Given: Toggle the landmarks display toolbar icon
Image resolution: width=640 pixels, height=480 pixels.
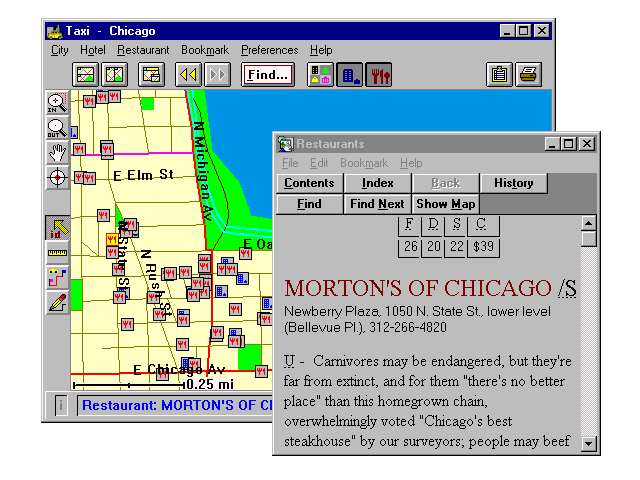Looking at the screenshot, I should click(x=320, y=75).
